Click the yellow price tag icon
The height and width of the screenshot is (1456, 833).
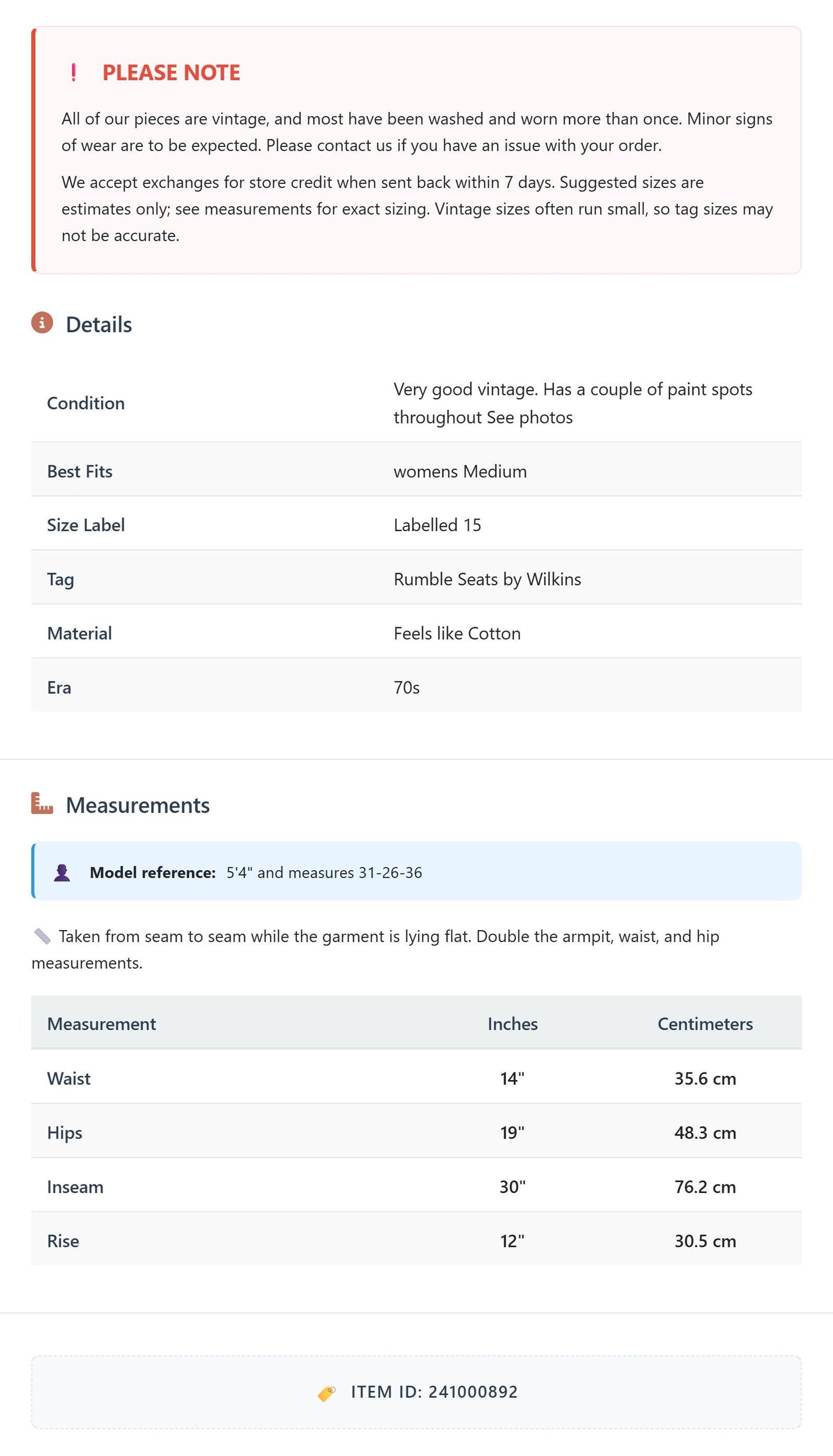click(x=327, y=1393)
